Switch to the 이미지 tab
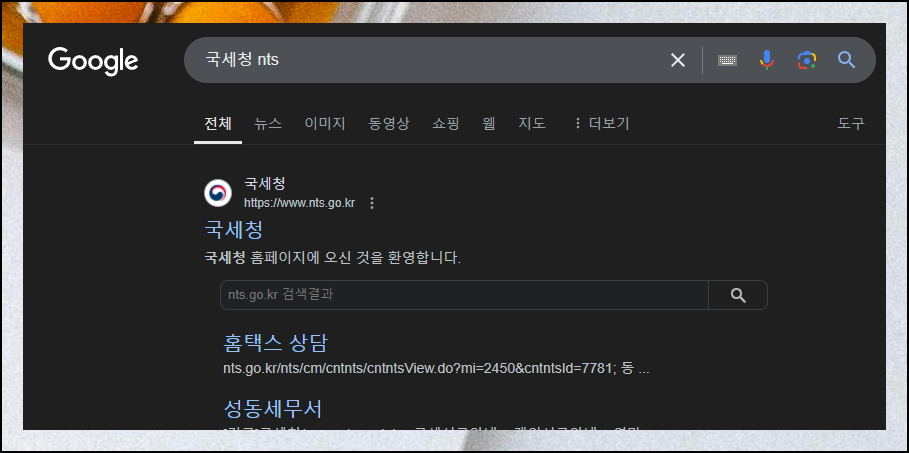The height and width of the screenshot is (453, 909). (325, 124)
